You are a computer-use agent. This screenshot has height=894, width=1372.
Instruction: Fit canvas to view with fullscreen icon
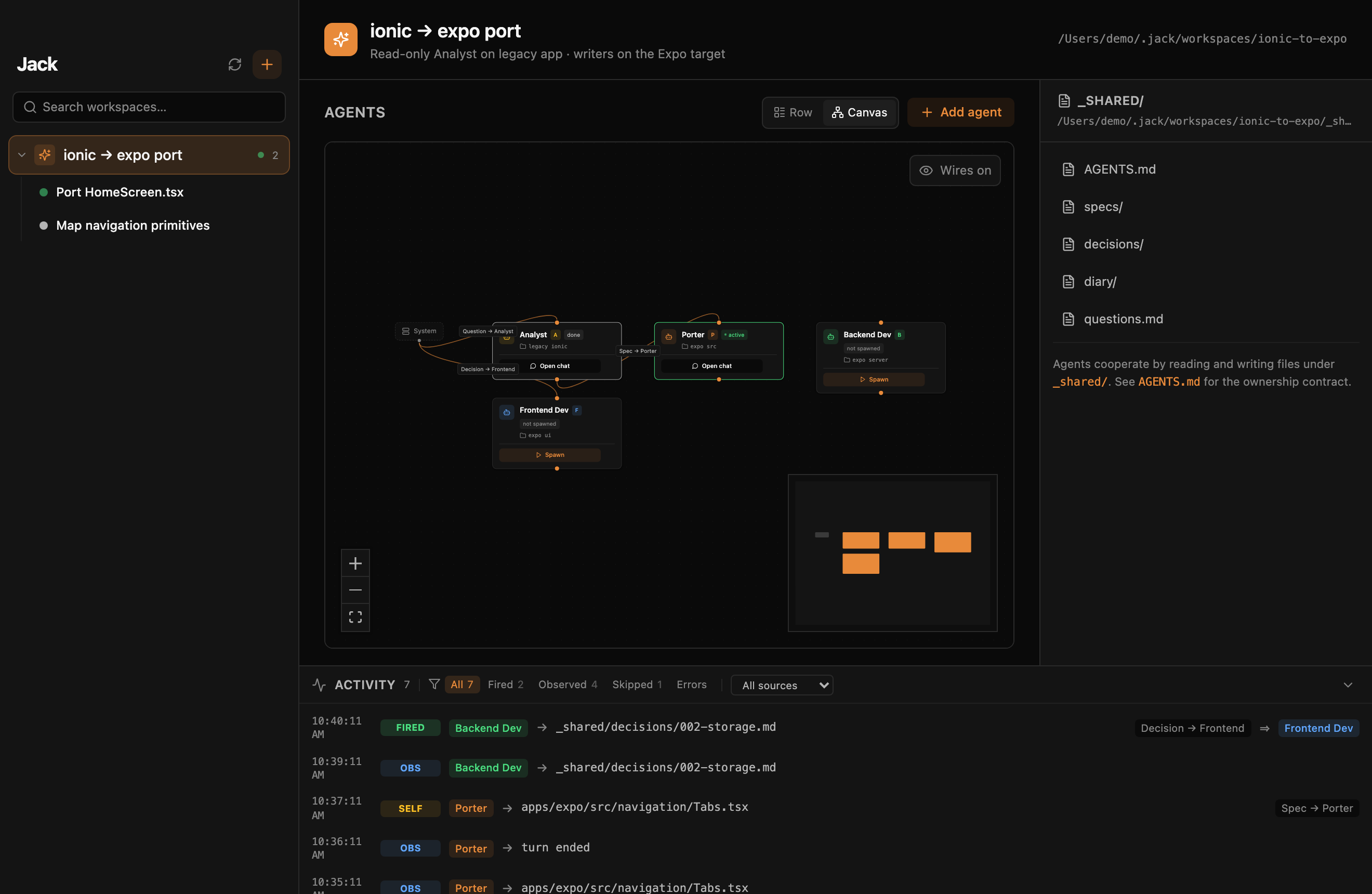click(355, 617)
